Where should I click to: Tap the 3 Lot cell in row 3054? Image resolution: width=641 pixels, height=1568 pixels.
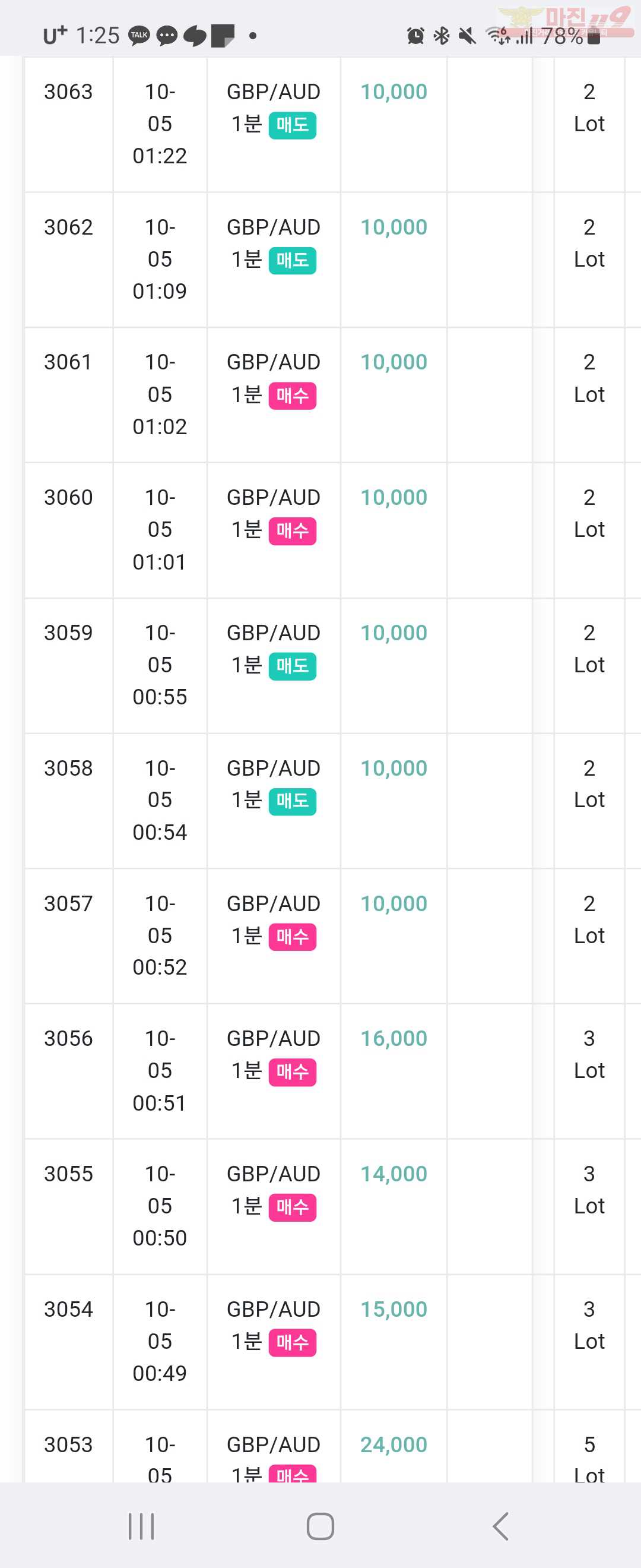tap(589, 1324)
